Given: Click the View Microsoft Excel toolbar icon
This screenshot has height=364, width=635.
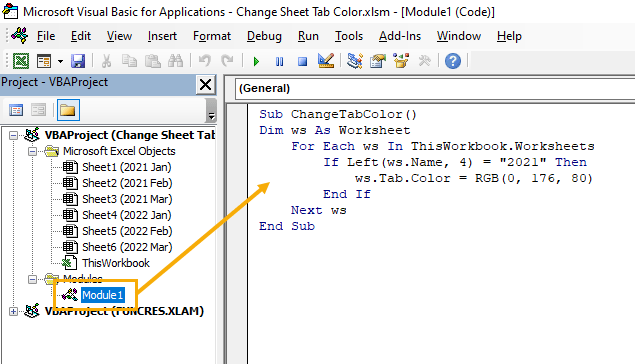Looking at the screenshot, I should tap(21, 61).
